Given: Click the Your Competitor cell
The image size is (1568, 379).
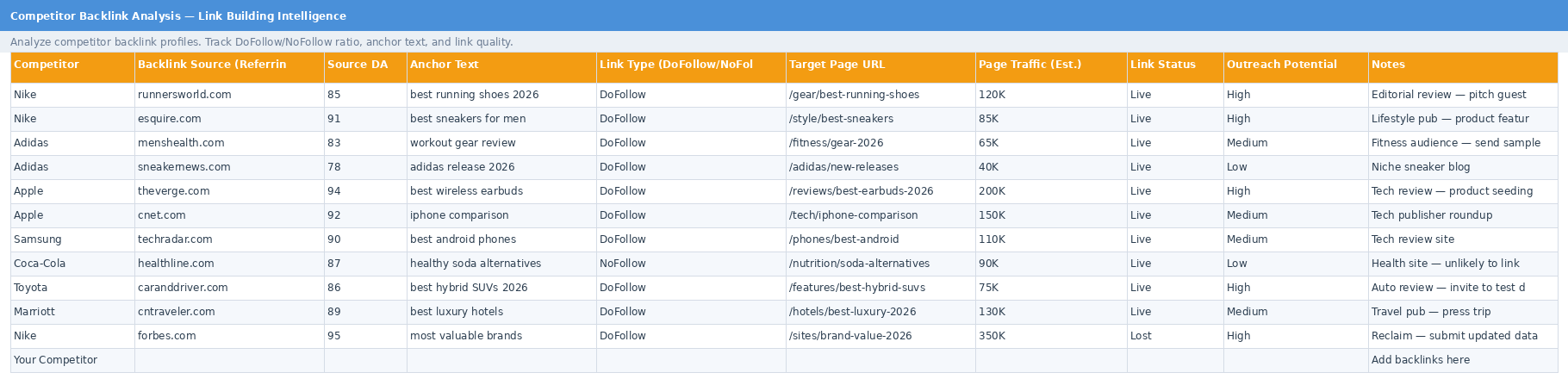Looking at the screenshot, I should pos(72,361).
